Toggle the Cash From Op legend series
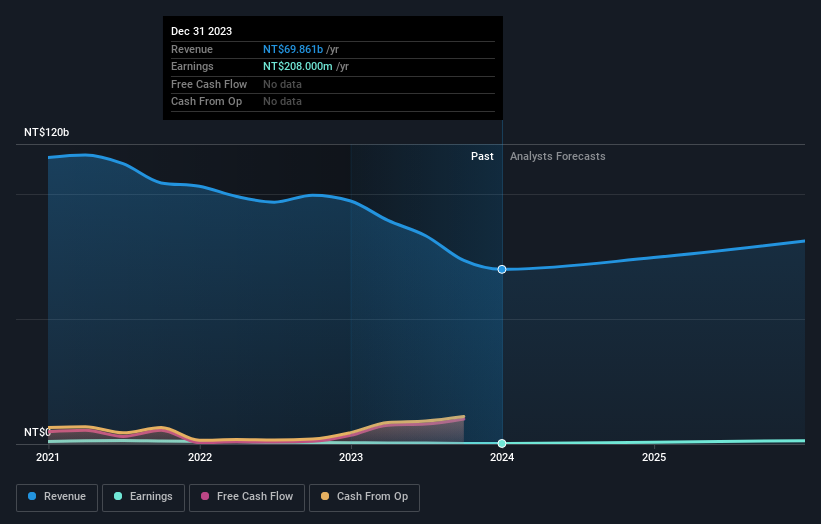 (364, 497)
